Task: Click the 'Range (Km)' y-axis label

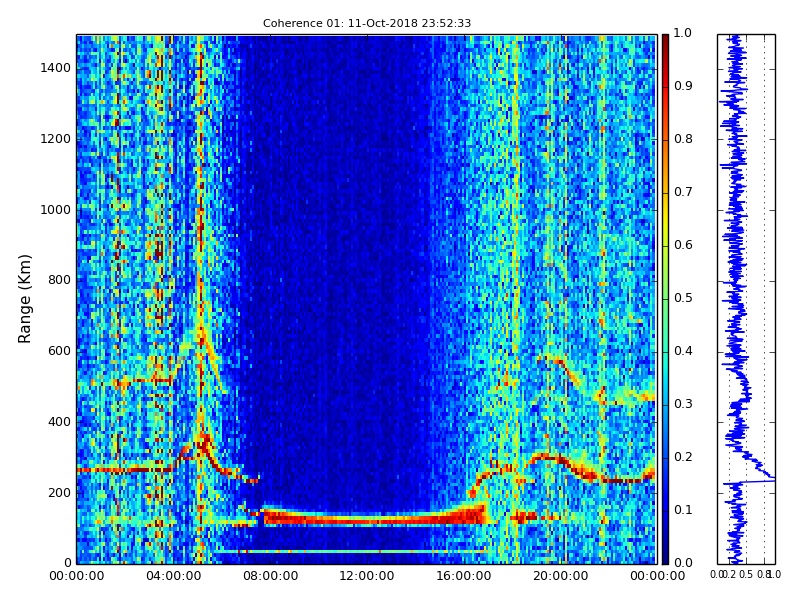Action: click(x=24, y=299)
